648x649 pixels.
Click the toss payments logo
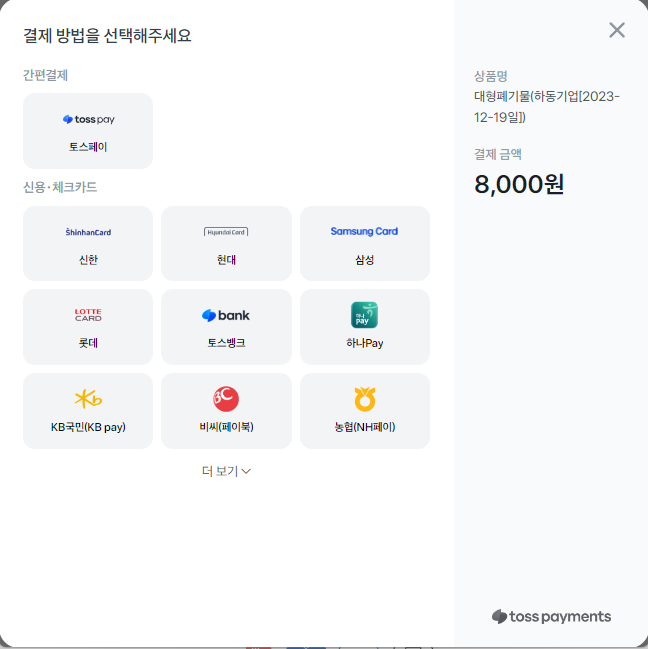point(551,616)
